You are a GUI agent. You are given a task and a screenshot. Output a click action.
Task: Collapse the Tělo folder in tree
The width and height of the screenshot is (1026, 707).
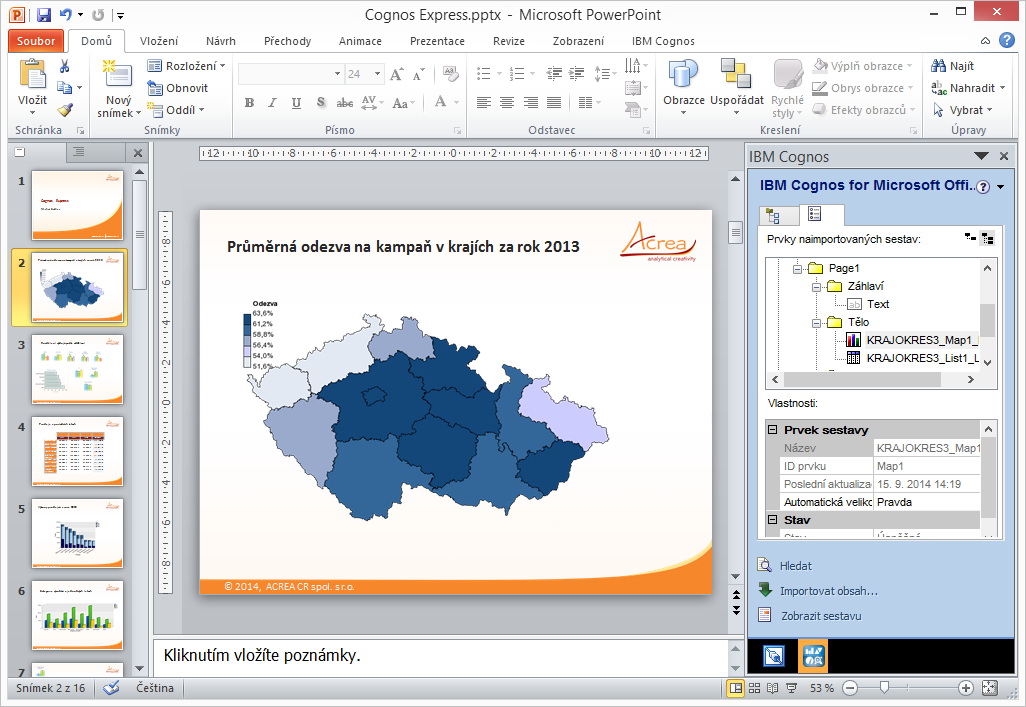tap(817, 322)
